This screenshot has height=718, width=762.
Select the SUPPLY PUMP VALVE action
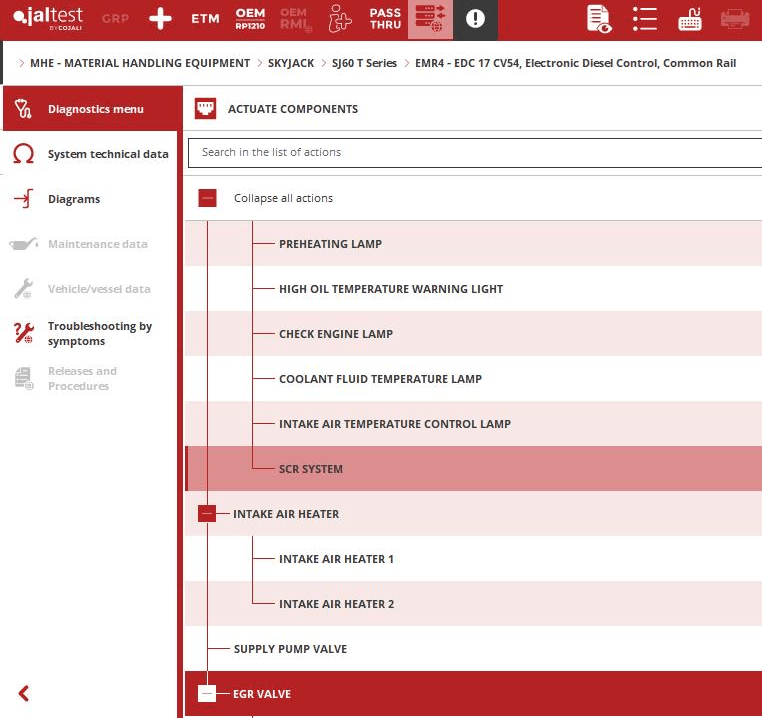coord(290,649)
